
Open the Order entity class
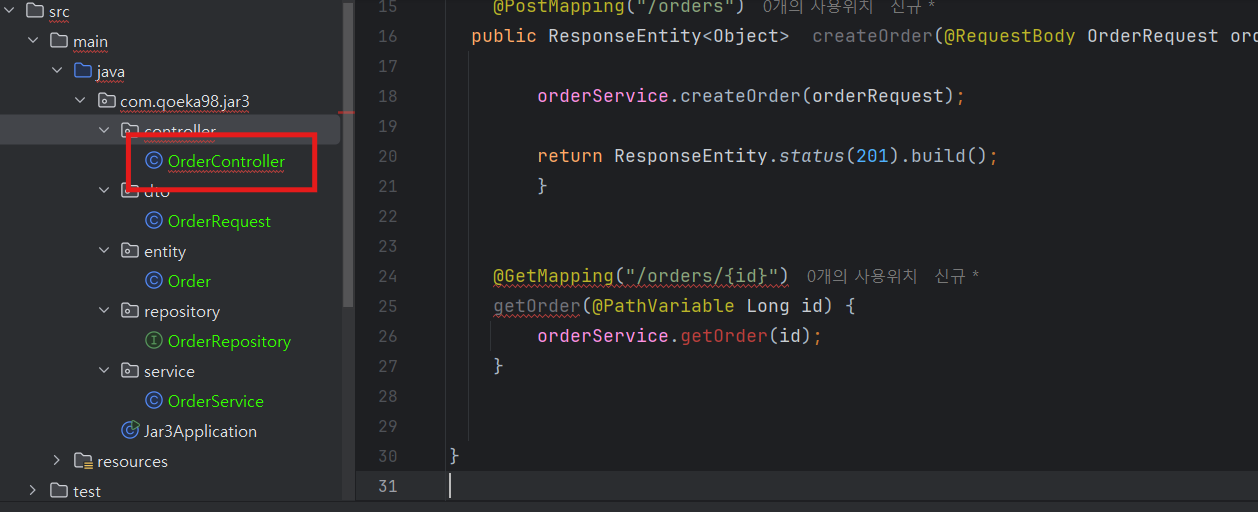pyautogui.click(x=189, y=281)
